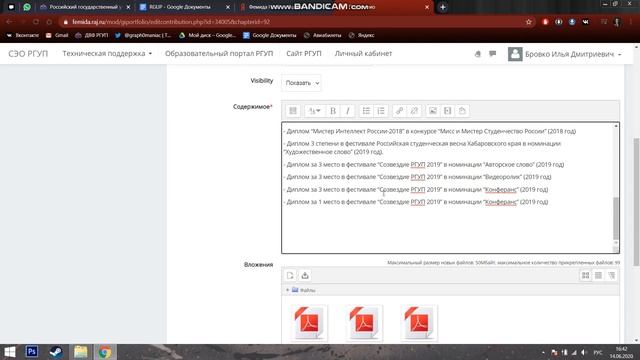Click the user avatar picture

click(x=515, y=54)
